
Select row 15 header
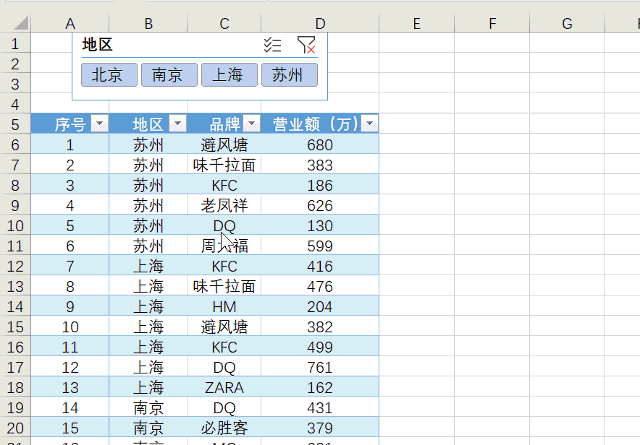pyautogui.click(x=15, y=327)
